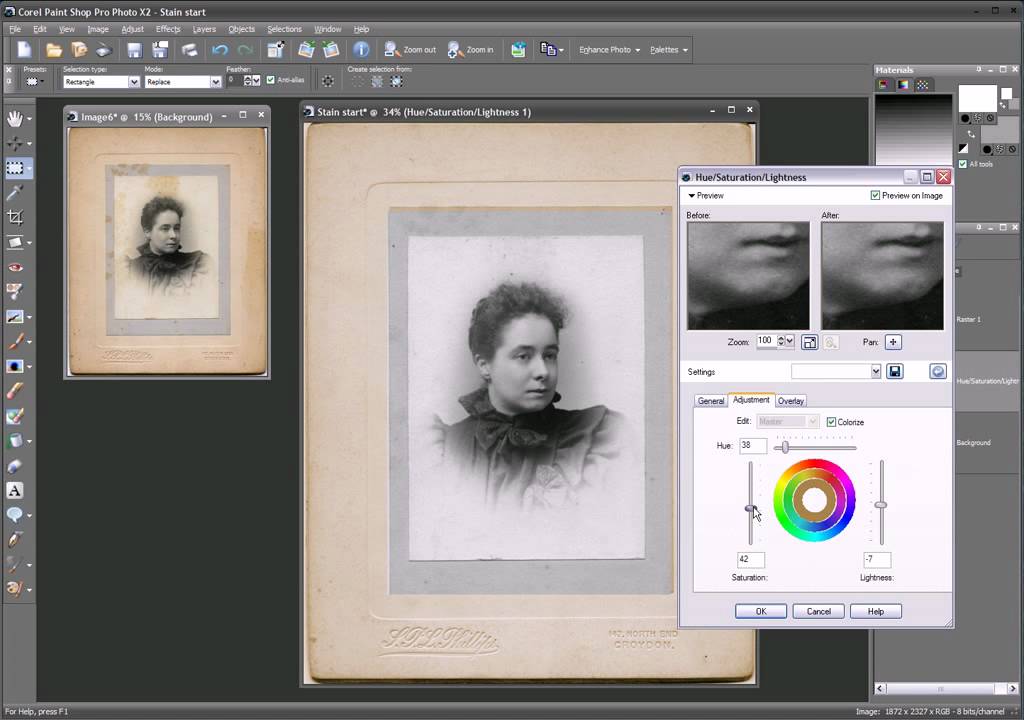Select the Text tool
Screen dimensions: 1024x720
[x=15, y=490]
